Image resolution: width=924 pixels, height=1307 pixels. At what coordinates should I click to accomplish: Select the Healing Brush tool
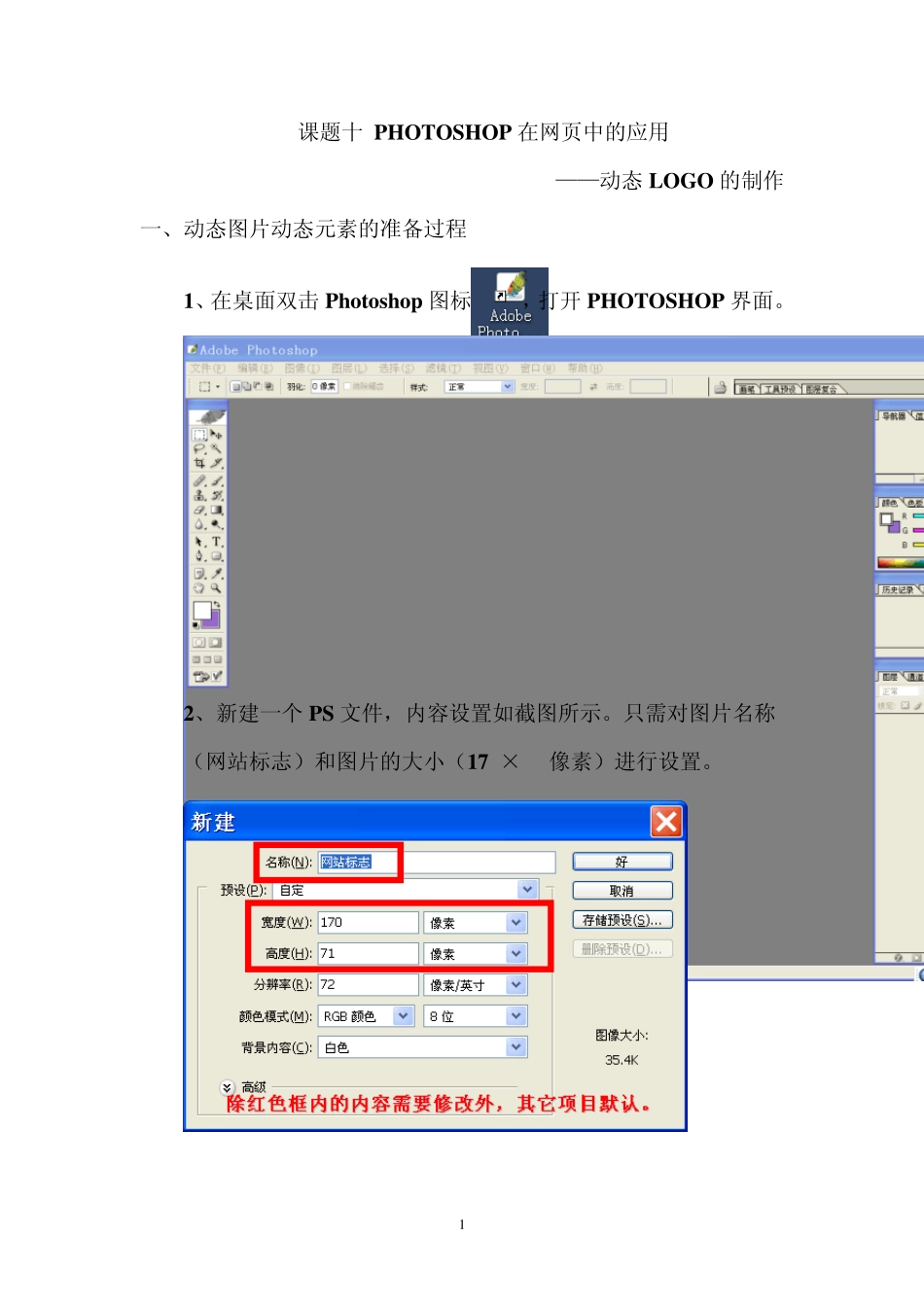point(199,481)
